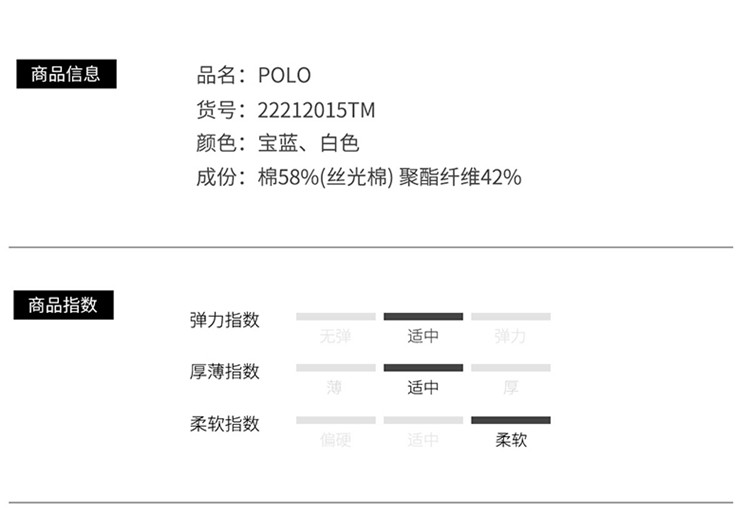Image resolution: width=750 pixels, height=531 pixels.
Task: Select the highlighted 柔软 softness option
Action: pos(510,440)
